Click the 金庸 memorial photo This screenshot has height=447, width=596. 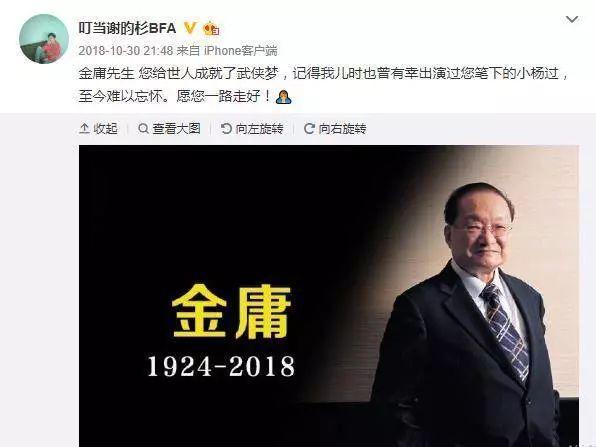point(329,296)
